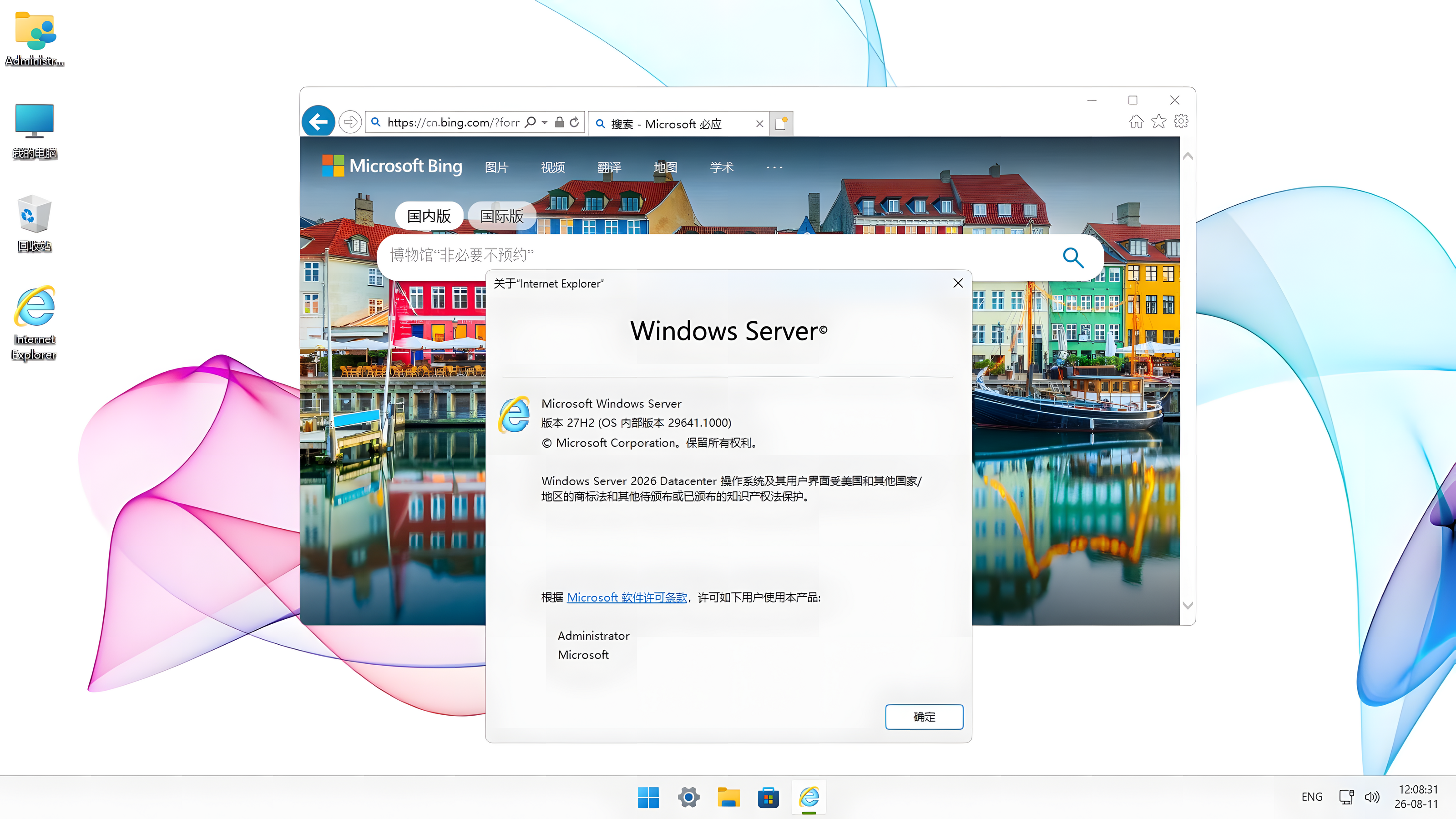Click the Internet Explorer taskbar icon
This screenshot has height=819, width=1456.
pos(809,798)
